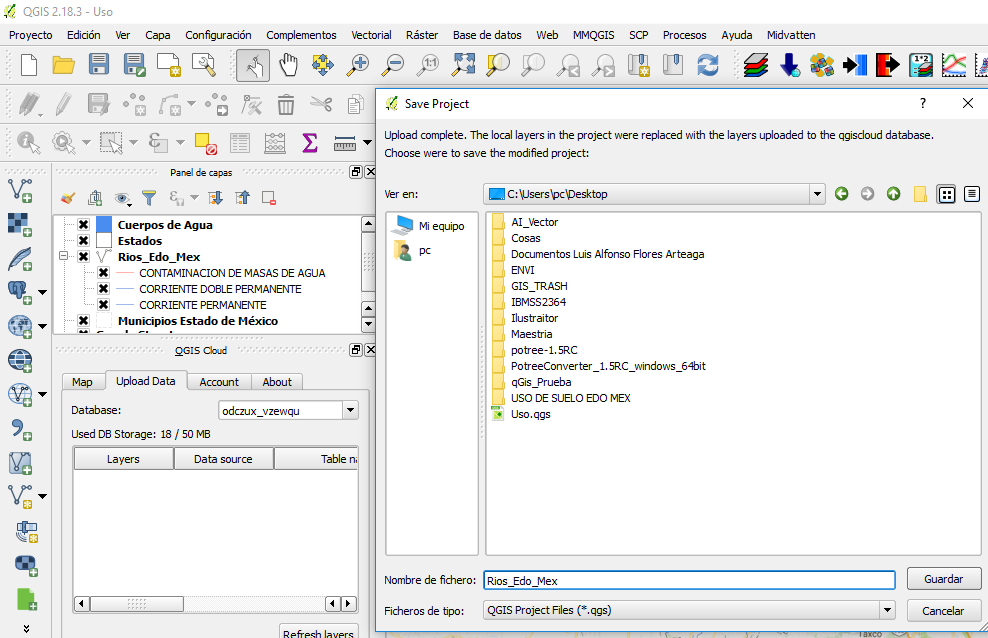Save project using the floppy disk icon
This screenshot has height=638, width=988.
(x=99, y=65)
